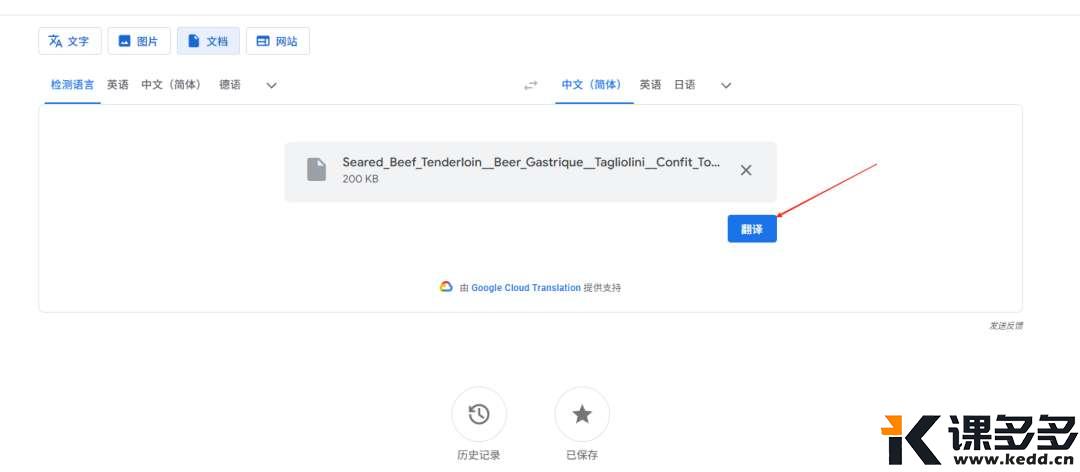Click 发送反馈 feedback link

point(1006,325)
